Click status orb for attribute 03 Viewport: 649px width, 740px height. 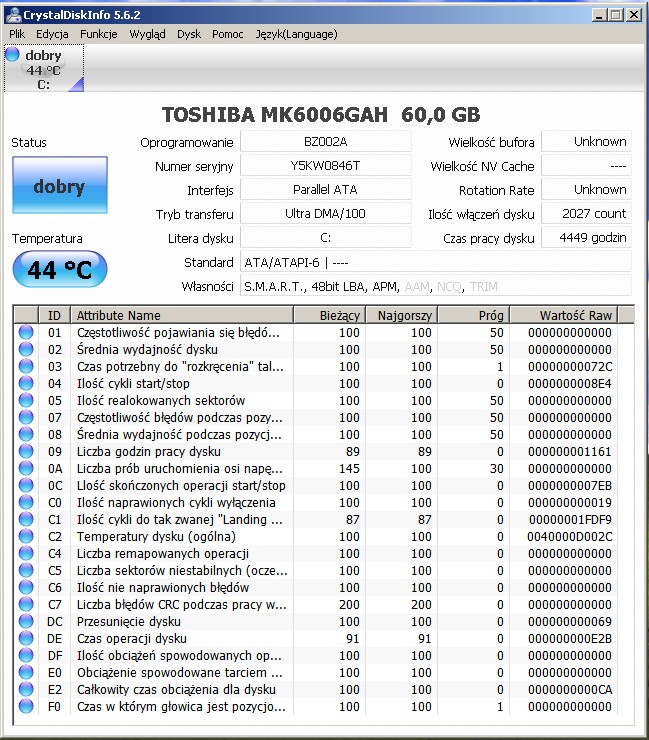pyautogui.click(x=26, y=366)
